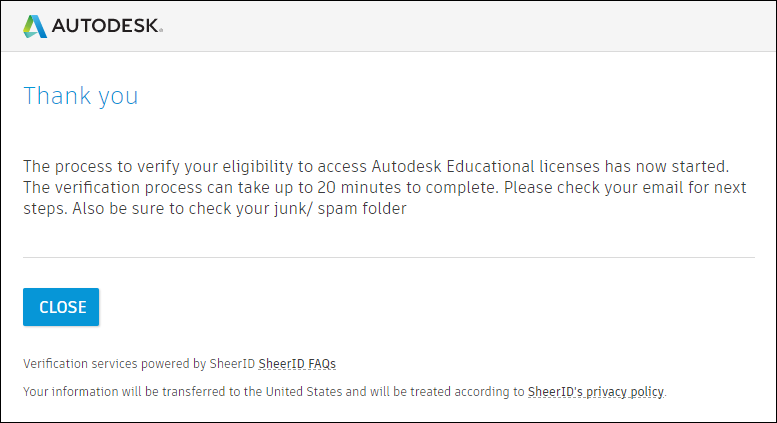Open SheerID's privacy policy link
This screenshot has width=777, height=423.
pyautogui.click(x=596, y=392)
